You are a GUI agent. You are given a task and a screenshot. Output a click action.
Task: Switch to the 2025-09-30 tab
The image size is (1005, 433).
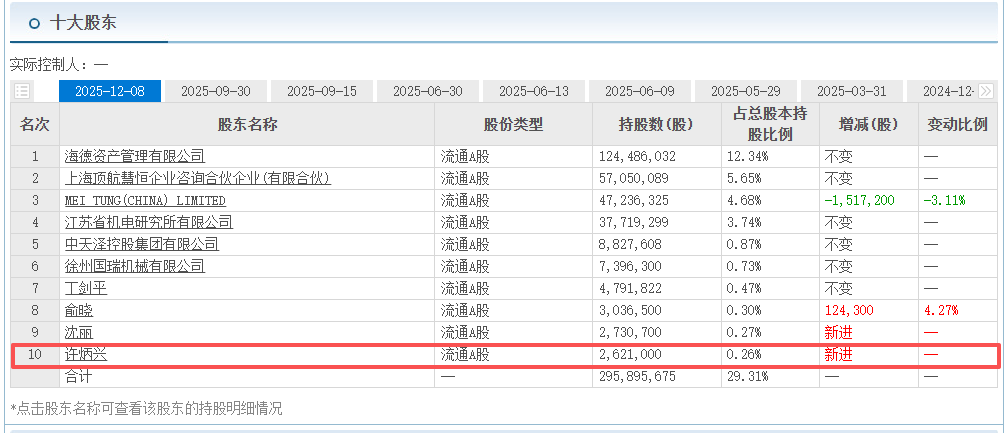click(215, 91)
